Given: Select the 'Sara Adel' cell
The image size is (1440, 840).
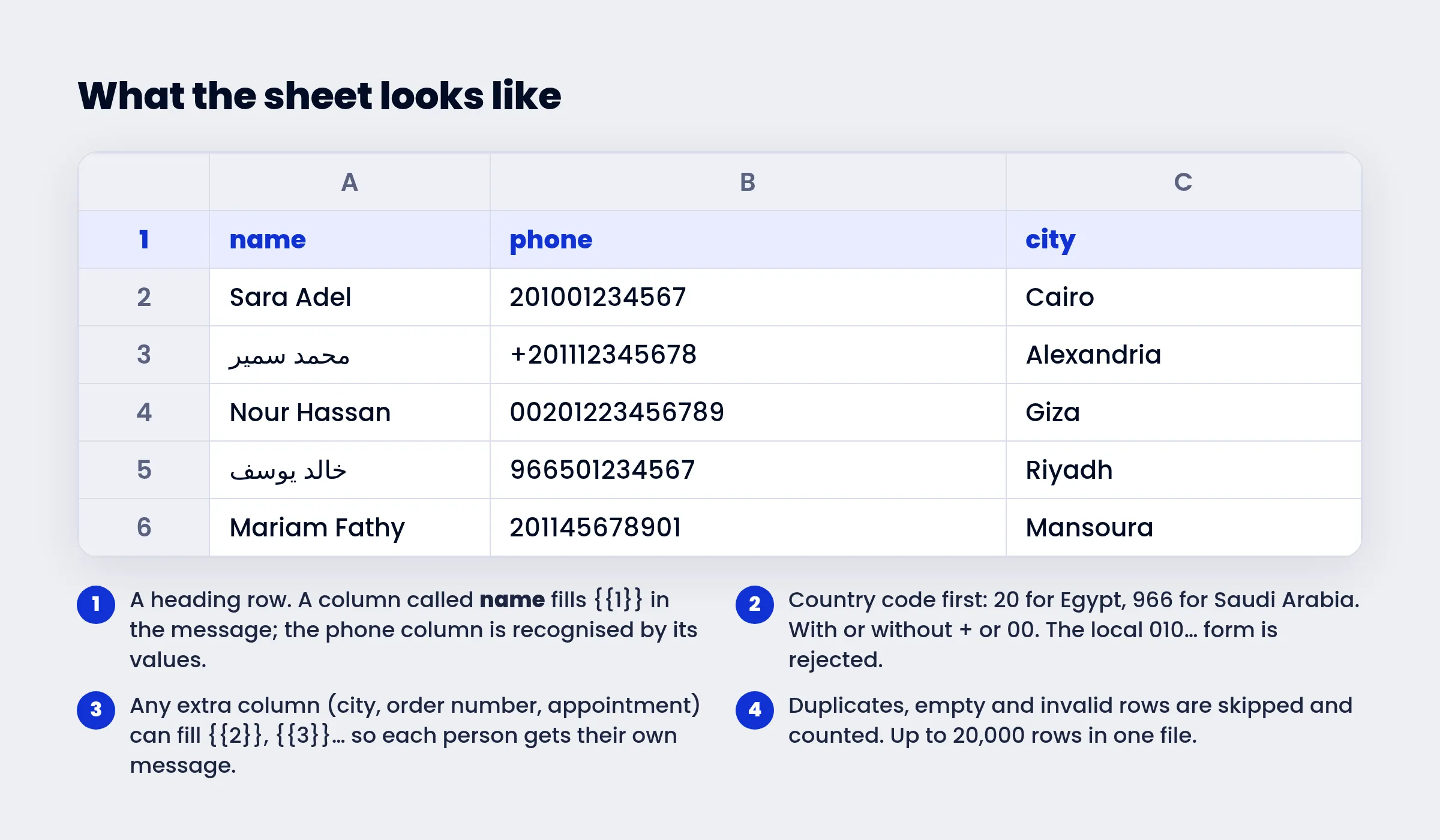Looking at the screenshot, I should point(350,297).
